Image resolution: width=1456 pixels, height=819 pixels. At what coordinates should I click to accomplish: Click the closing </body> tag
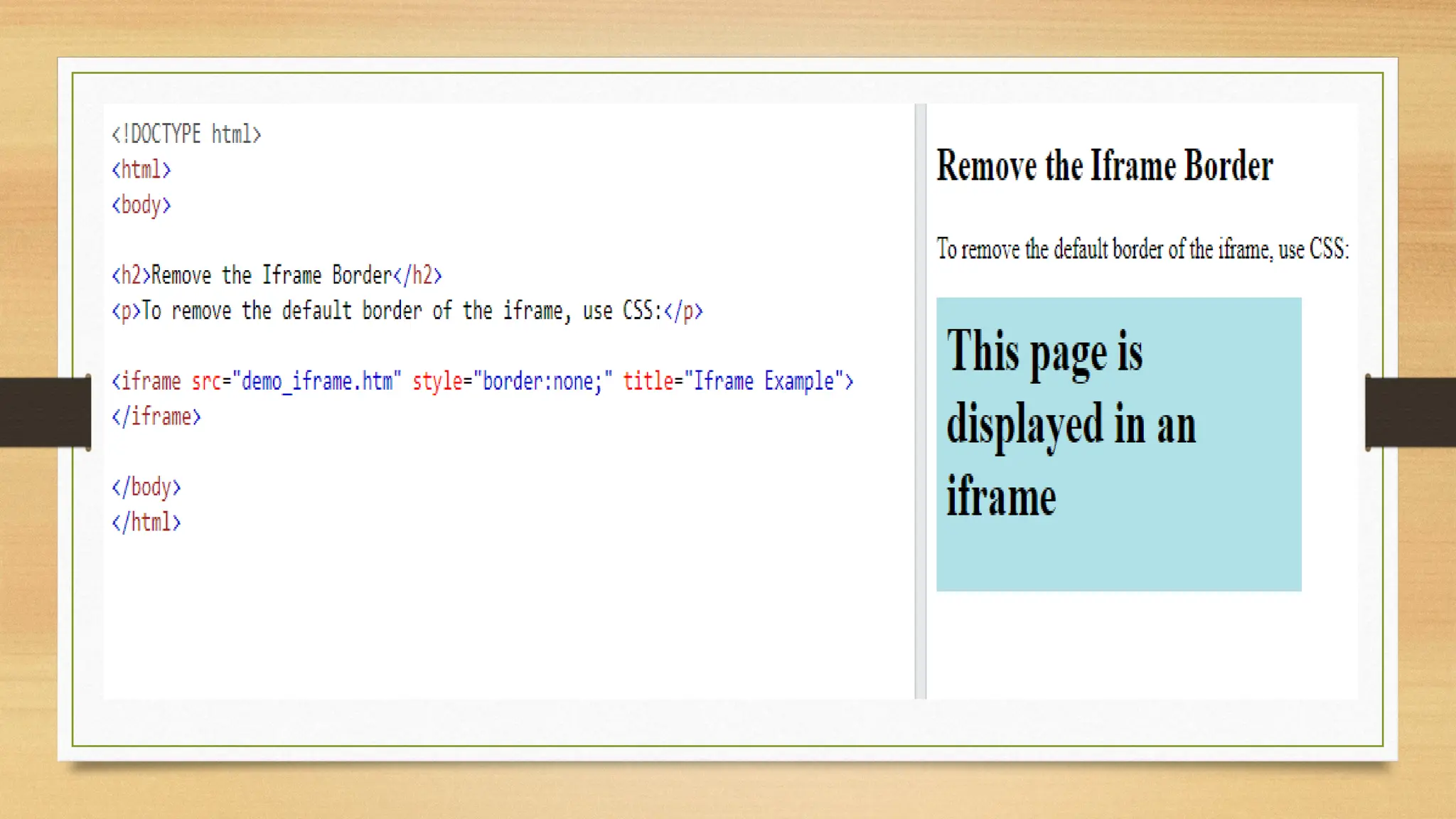[x=146, y=487]
